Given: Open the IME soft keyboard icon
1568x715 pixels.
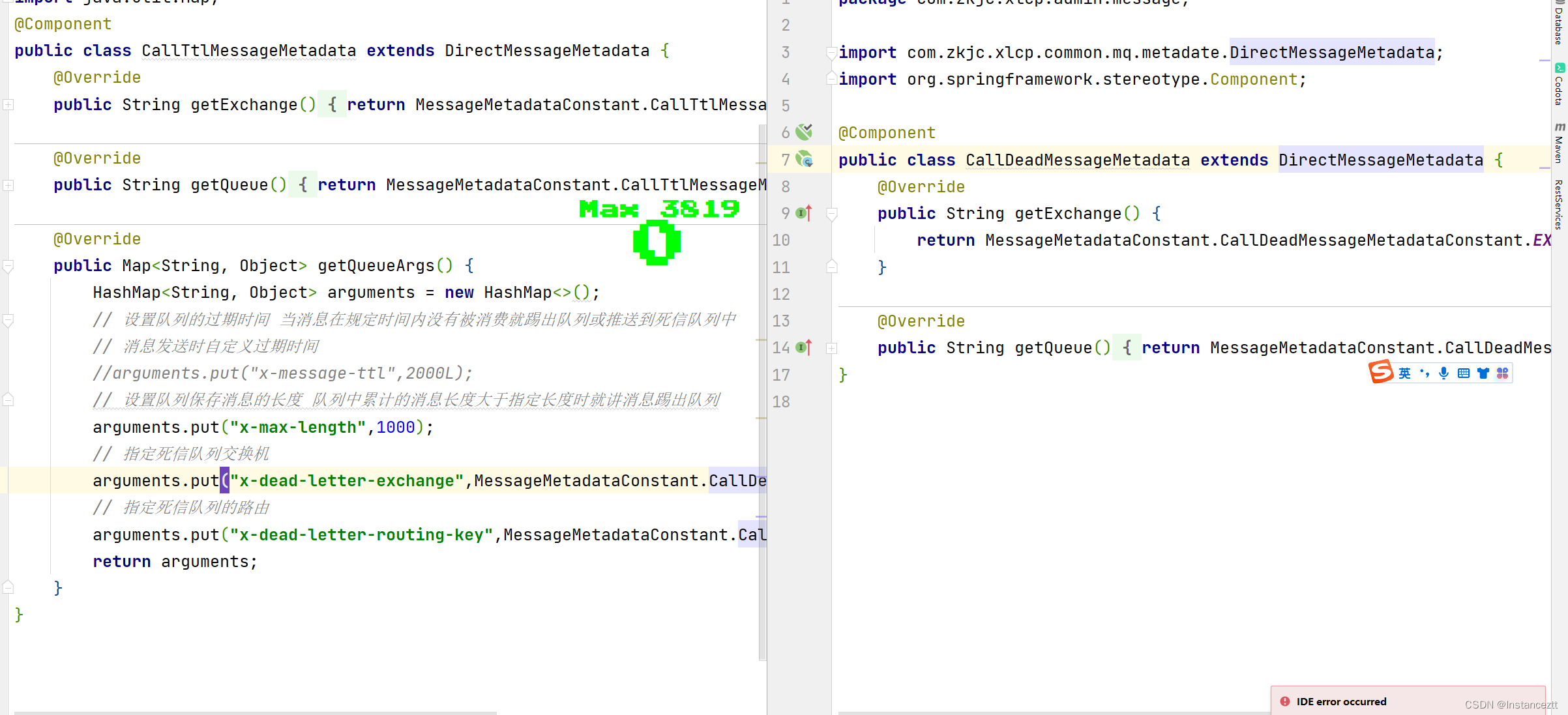Looking at the screenshot, I should (x=1464, y=373).
